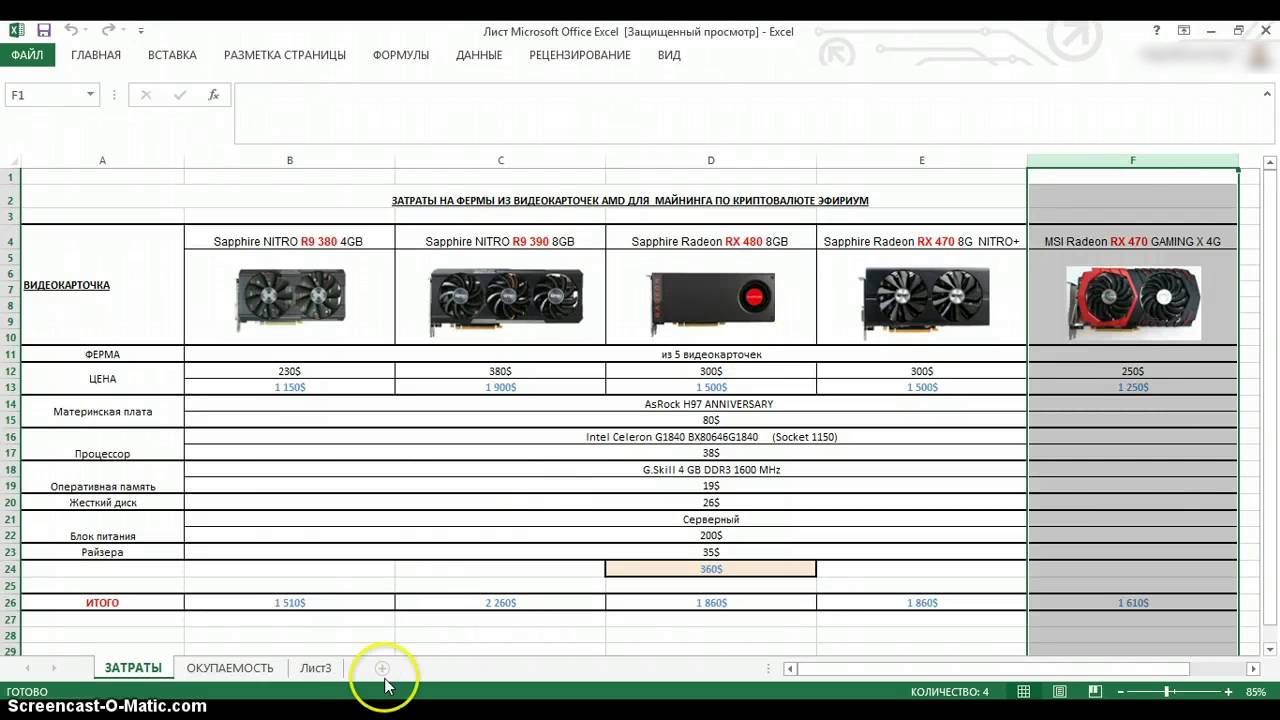The width and height of the screenshot is (1280, 720).
Task: Click the Insert Function fx icon
Action: (x=213, y=95)
